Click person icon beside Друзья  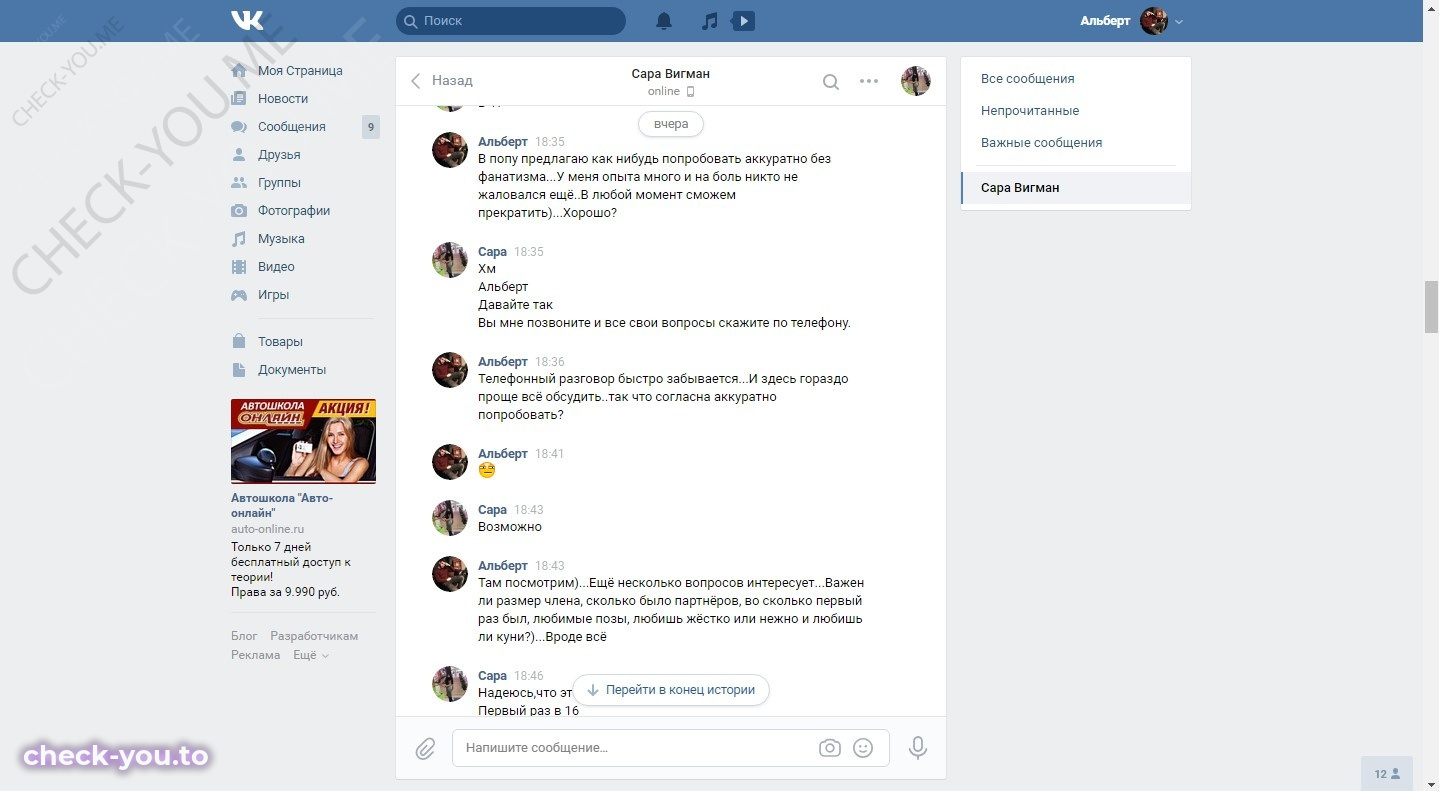click(x=239, y=155)
